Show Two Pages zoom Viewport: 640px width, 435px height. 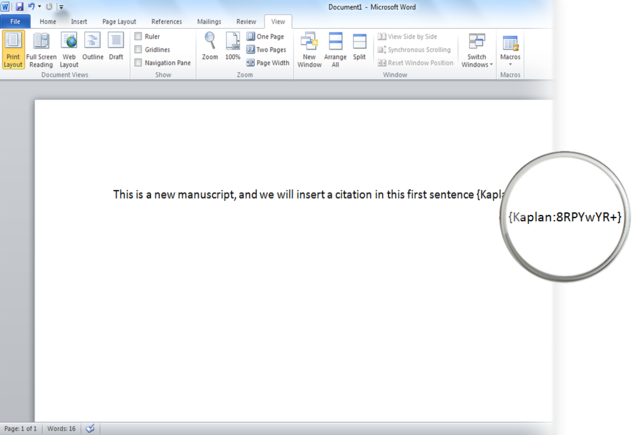[266, 49]
